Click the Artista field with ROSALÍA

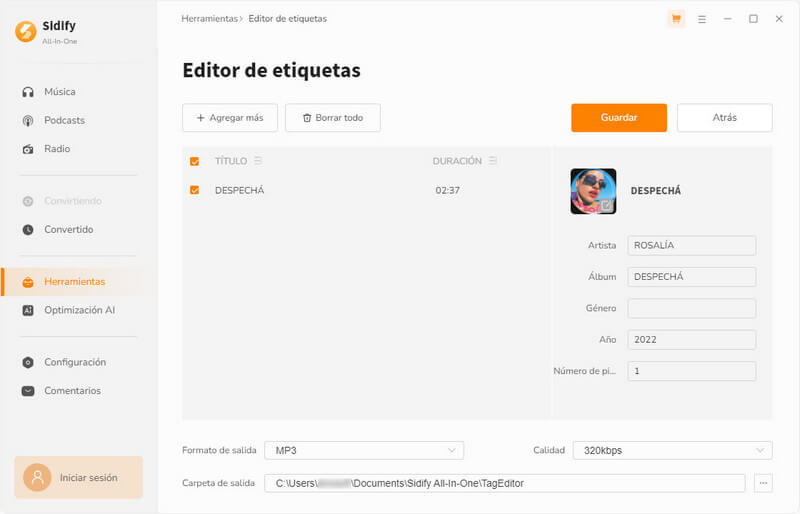[x=691, y=246]
